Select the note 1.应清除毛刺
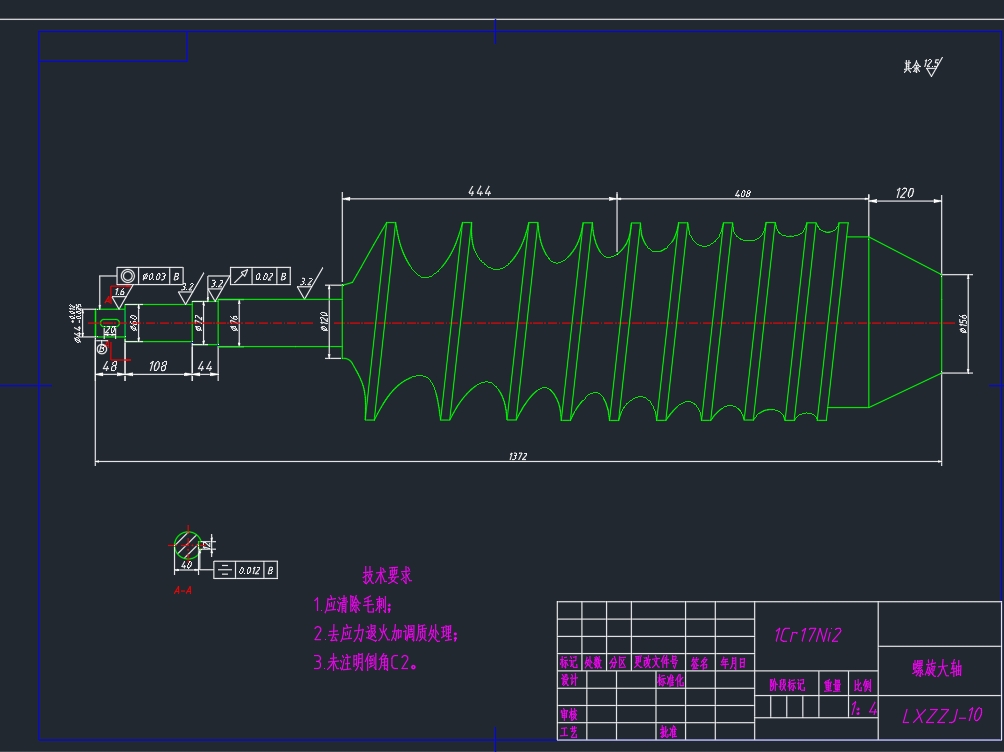 pos(353,605)
